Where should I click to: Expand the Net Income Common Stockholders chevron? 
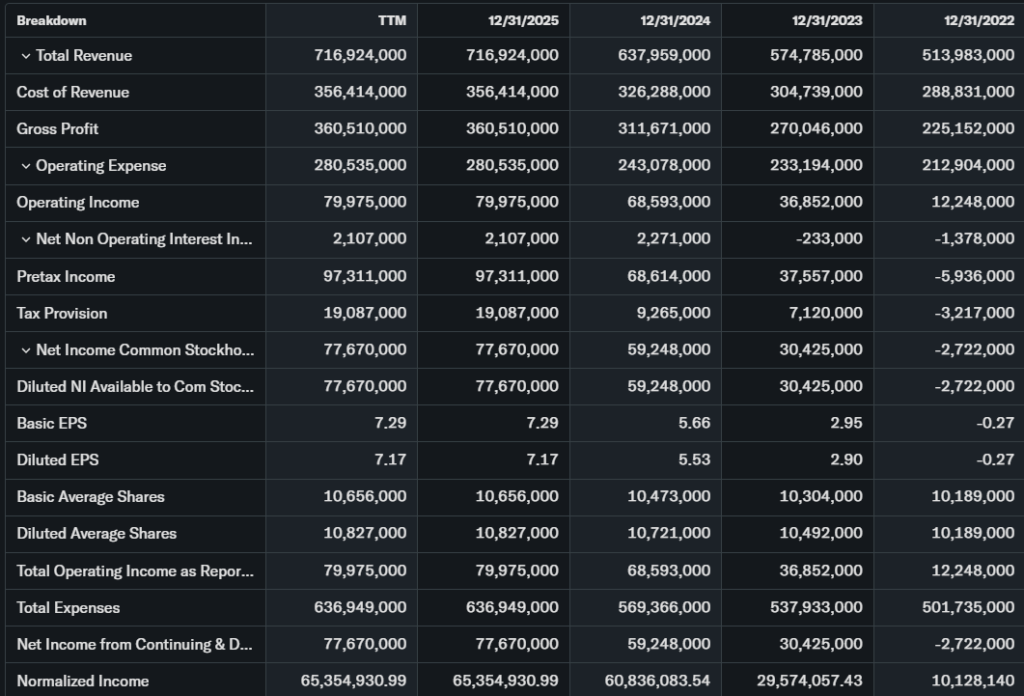tap(25, 350)
